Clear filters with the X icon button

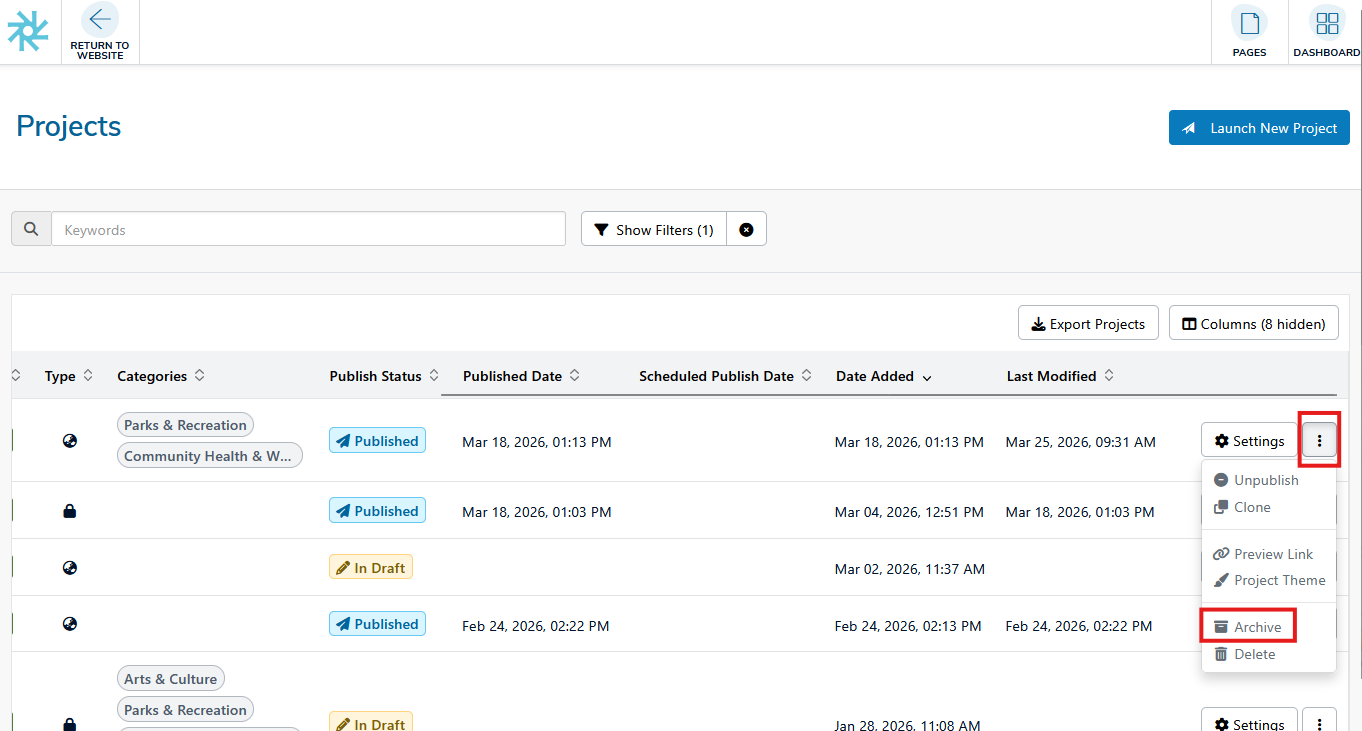746,230
